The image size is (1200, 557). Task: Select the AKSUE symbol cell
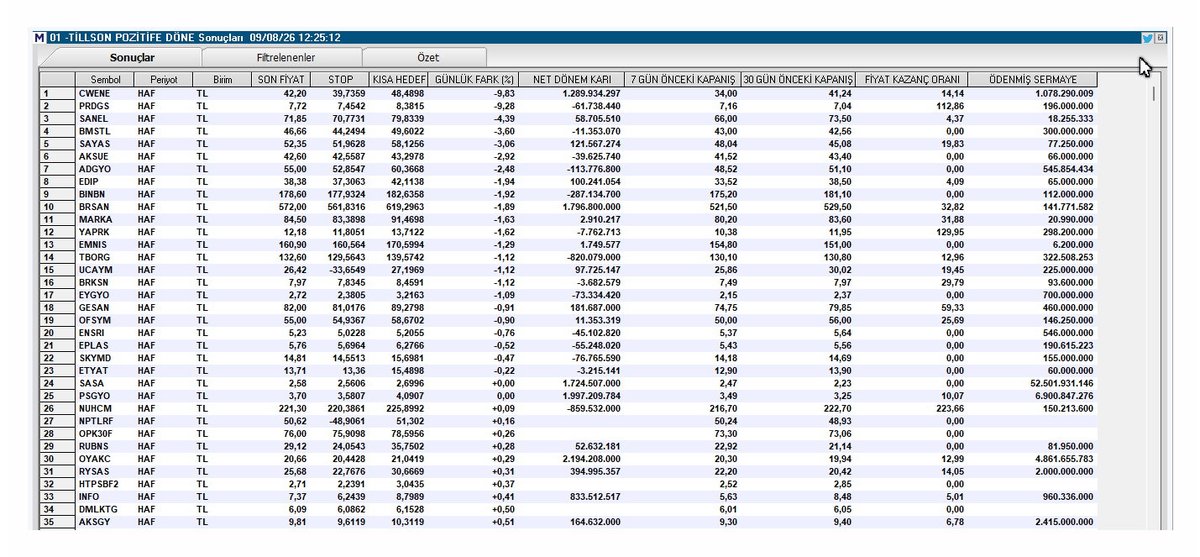coord(105,155)
